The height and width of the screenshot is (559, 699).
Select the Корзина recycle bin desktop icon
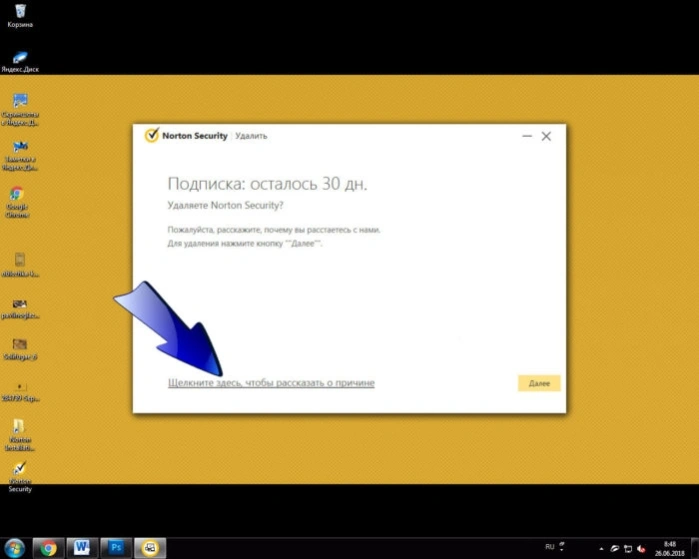pos(20,16)
